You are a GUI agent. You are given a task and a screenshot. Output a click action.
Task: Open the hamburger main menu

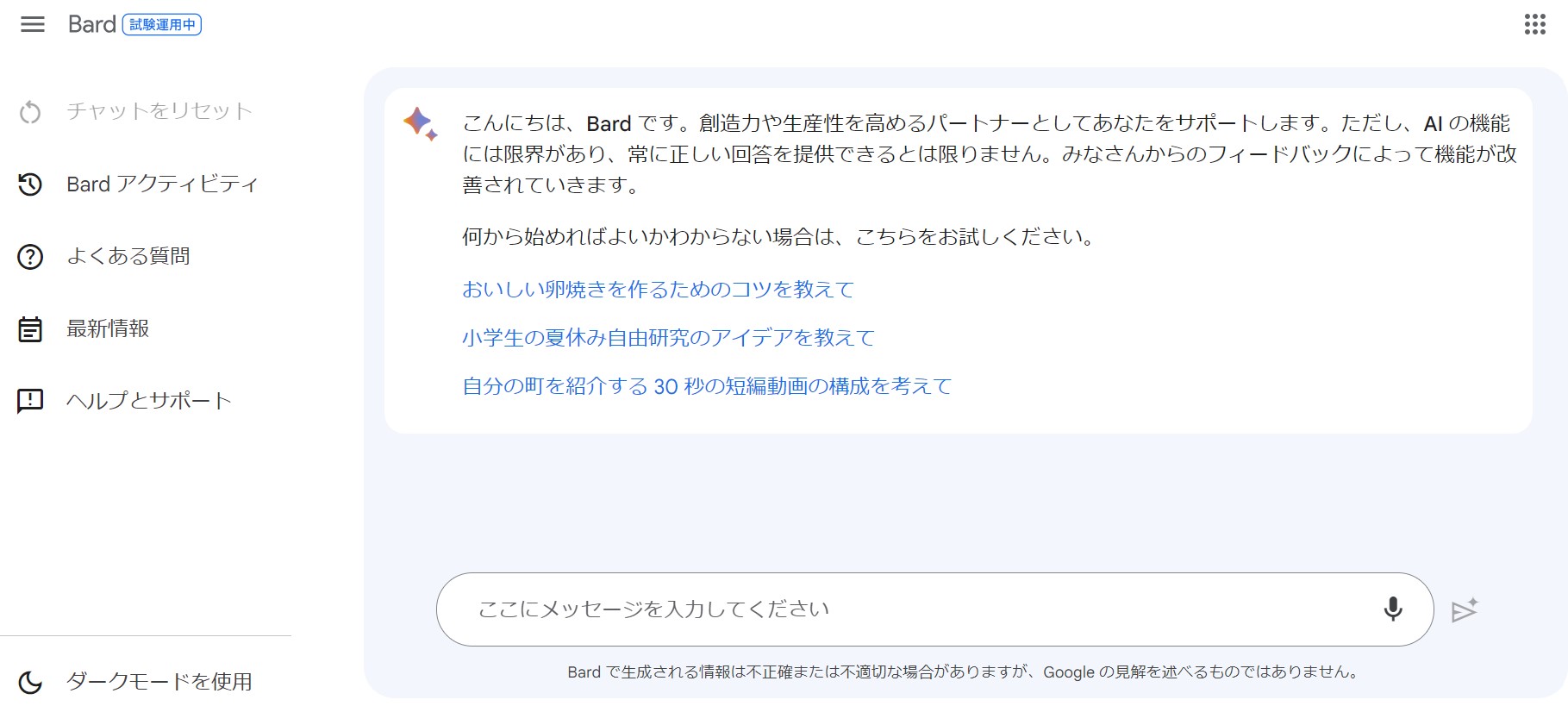pyautogui.click(x=33, y=24)
